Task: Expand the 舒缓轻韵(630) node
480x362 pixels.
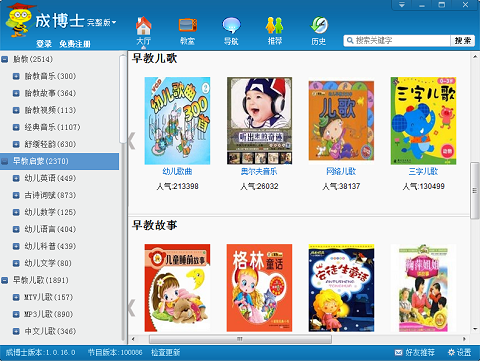Action: [16, 144]
